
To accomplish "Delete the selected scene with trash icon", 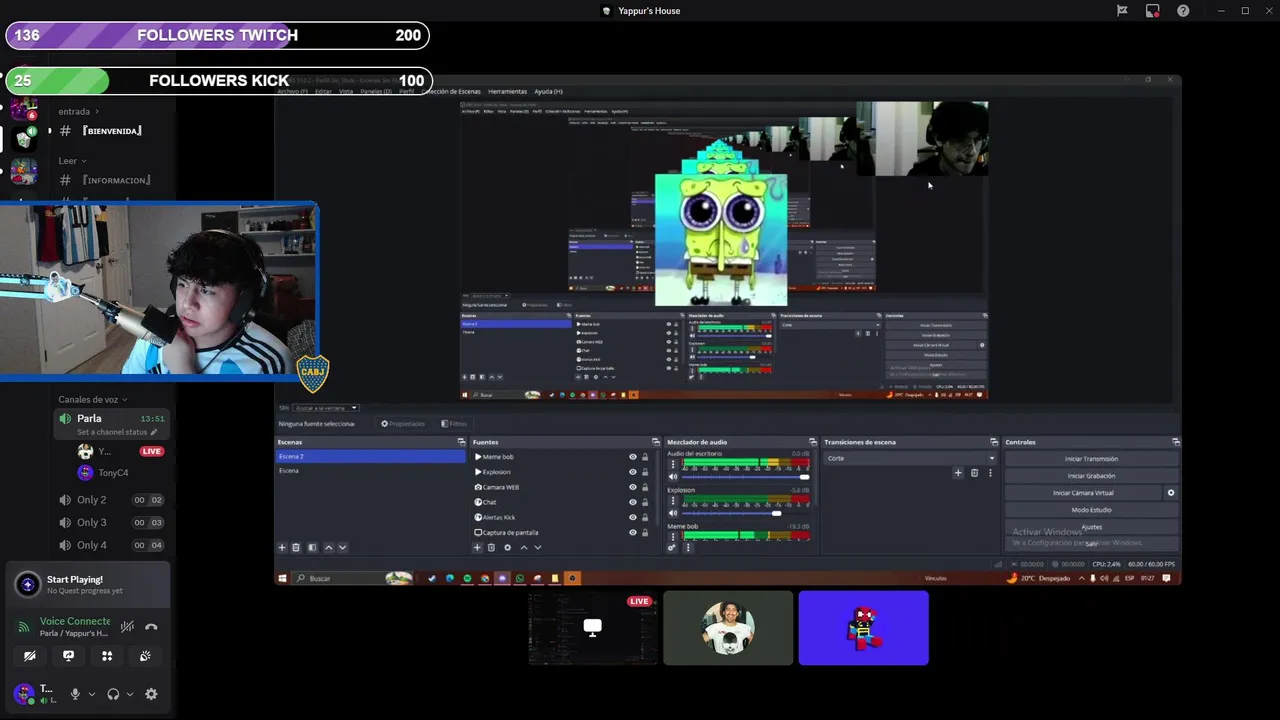I will coord(296,547).
